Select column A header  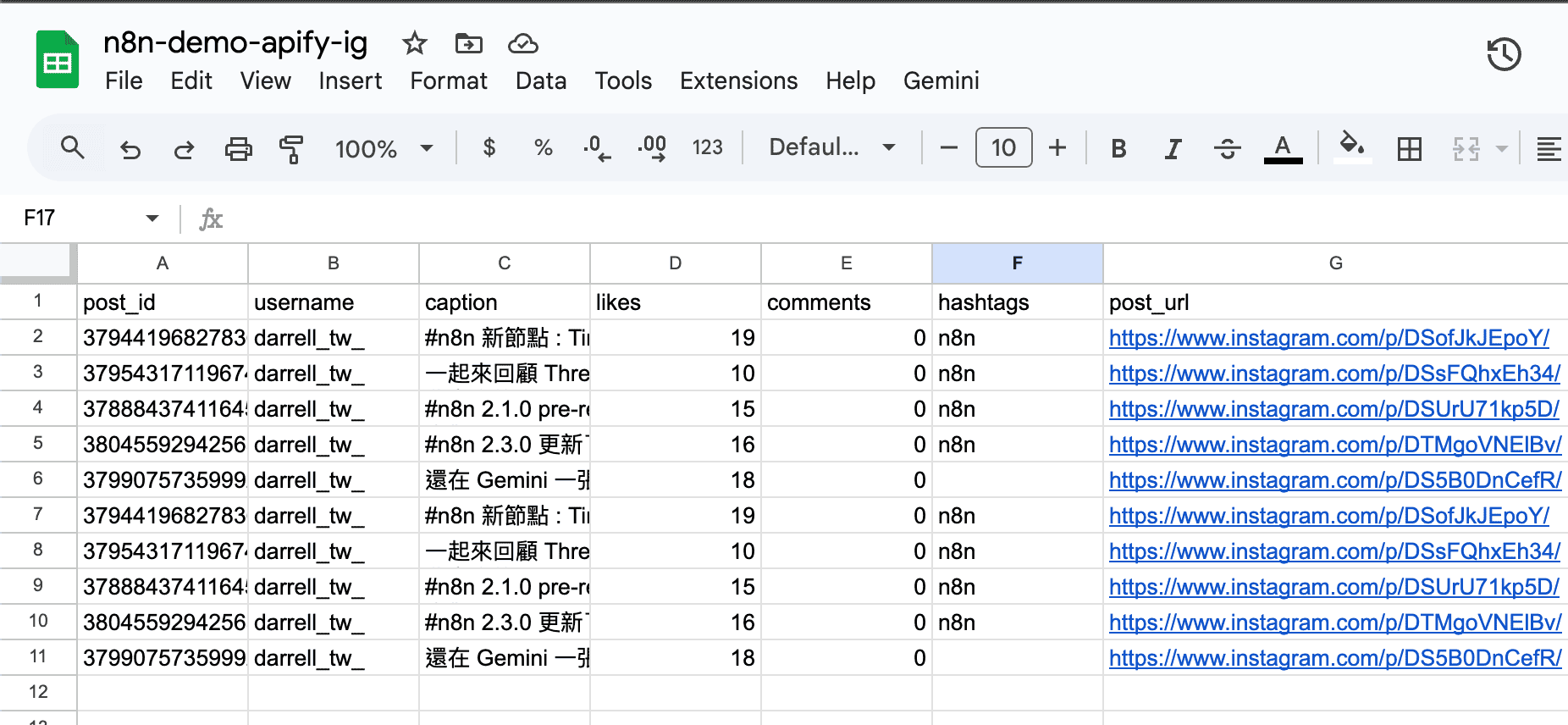(163, 263)
